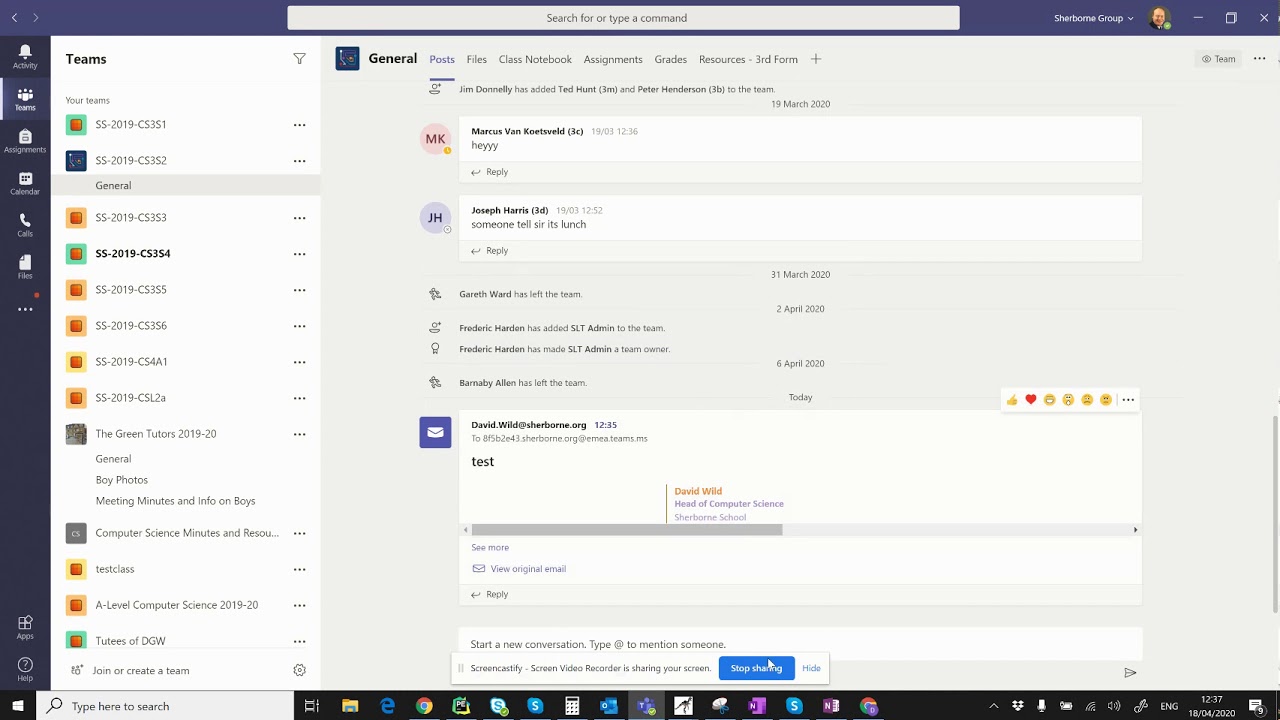The image size is (1280, 720).
Task: Open the Sherborne Group organization dropdown
Action: [x=1094, y=18]
